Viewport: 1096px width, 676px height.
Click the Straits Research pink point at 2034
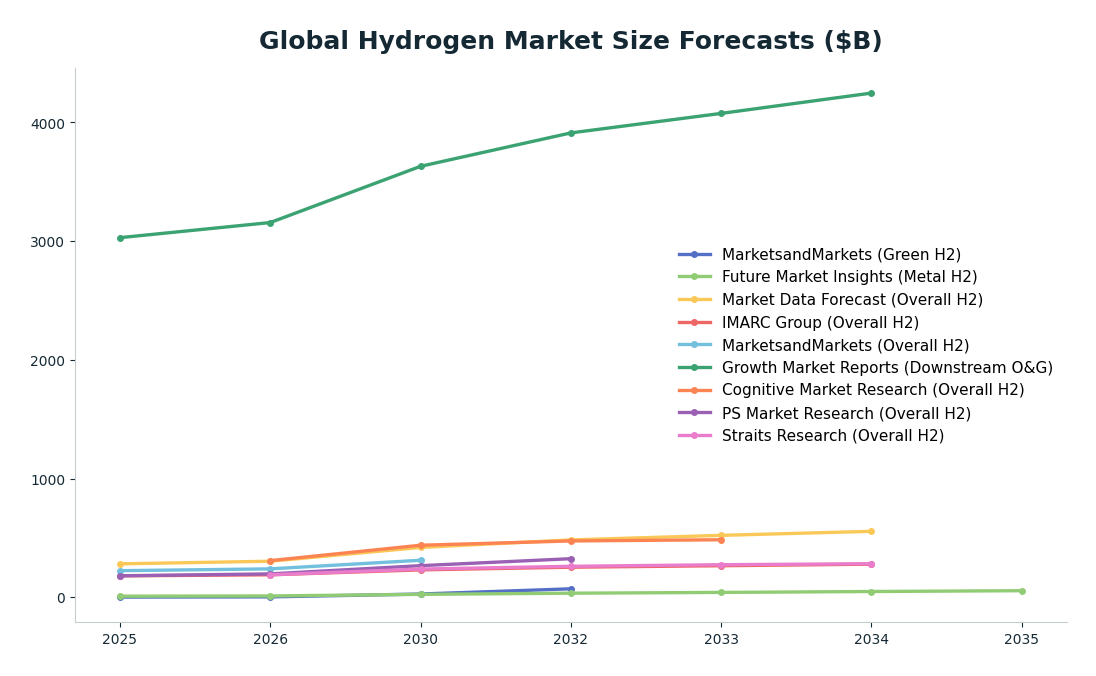point(871,564)
